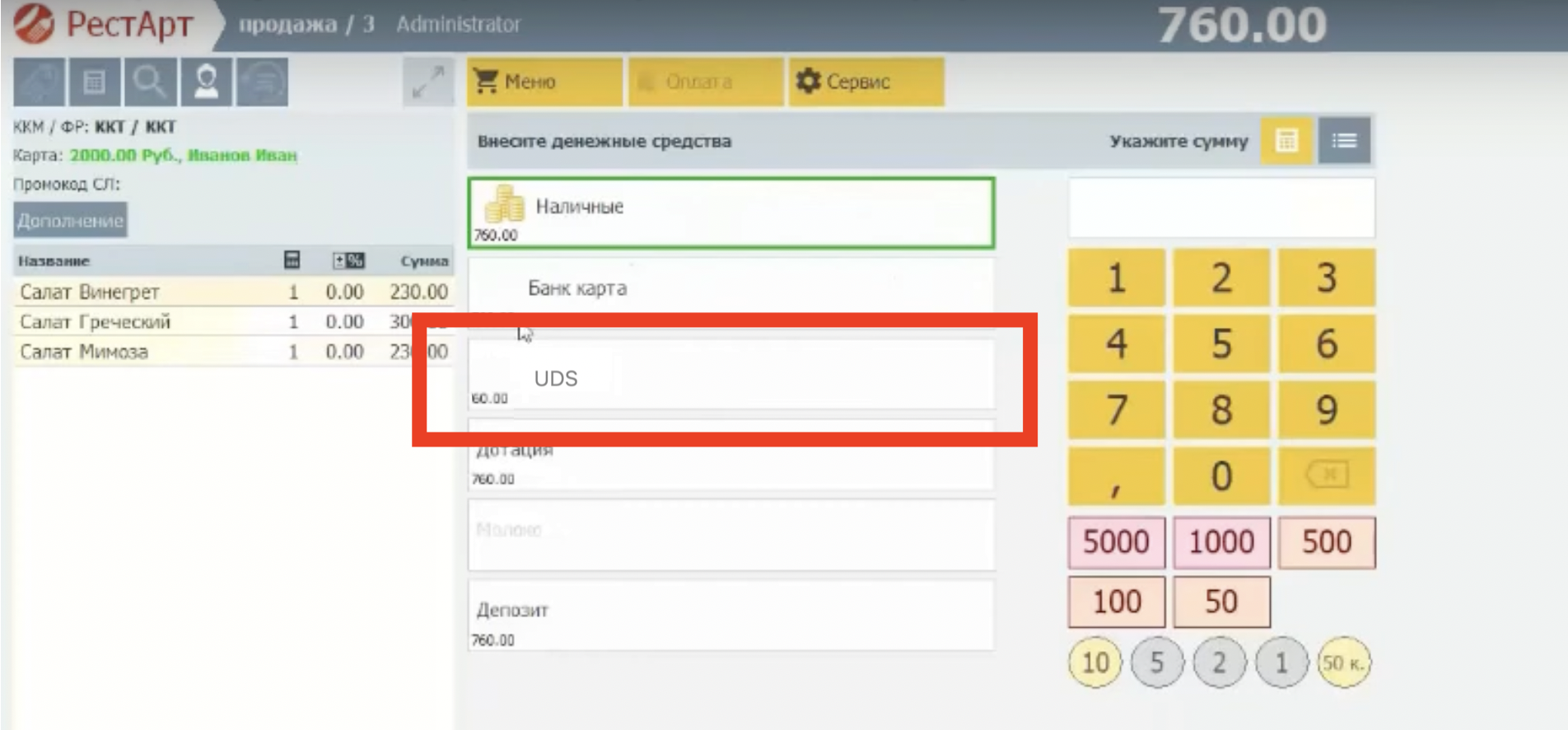Tap keypad digit 7

[1117, 409]
